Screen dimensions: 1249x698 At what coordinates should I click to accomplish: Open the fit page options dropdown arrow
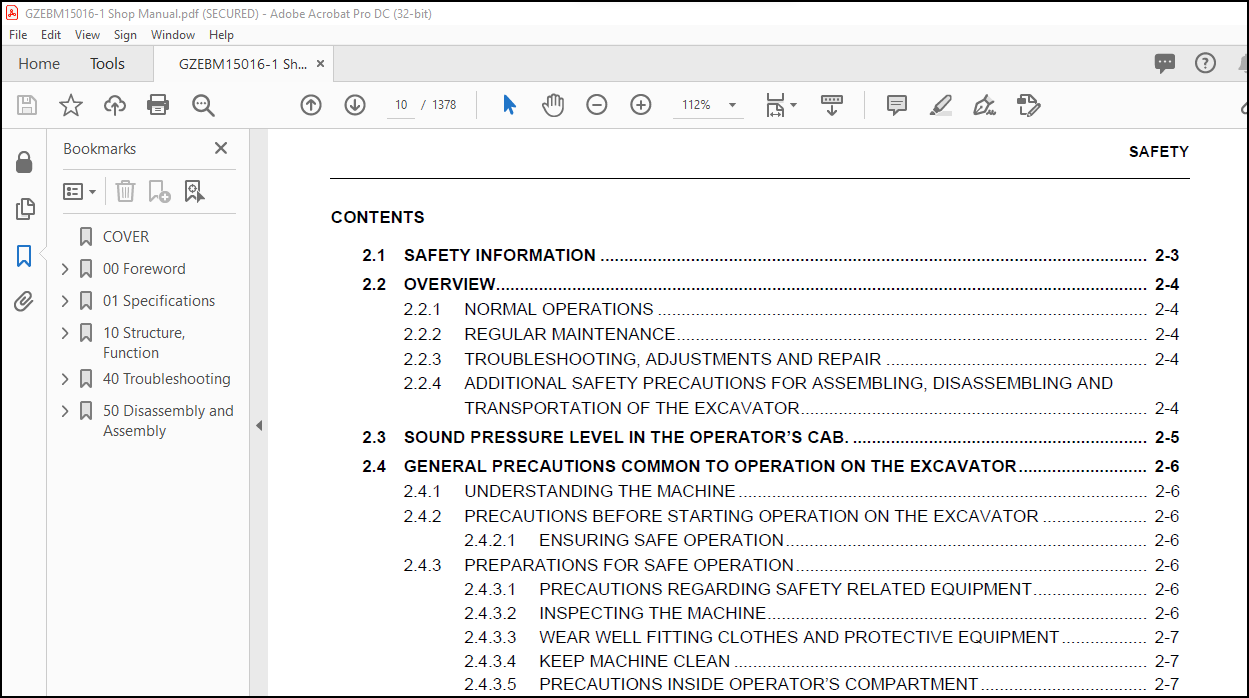793,105
